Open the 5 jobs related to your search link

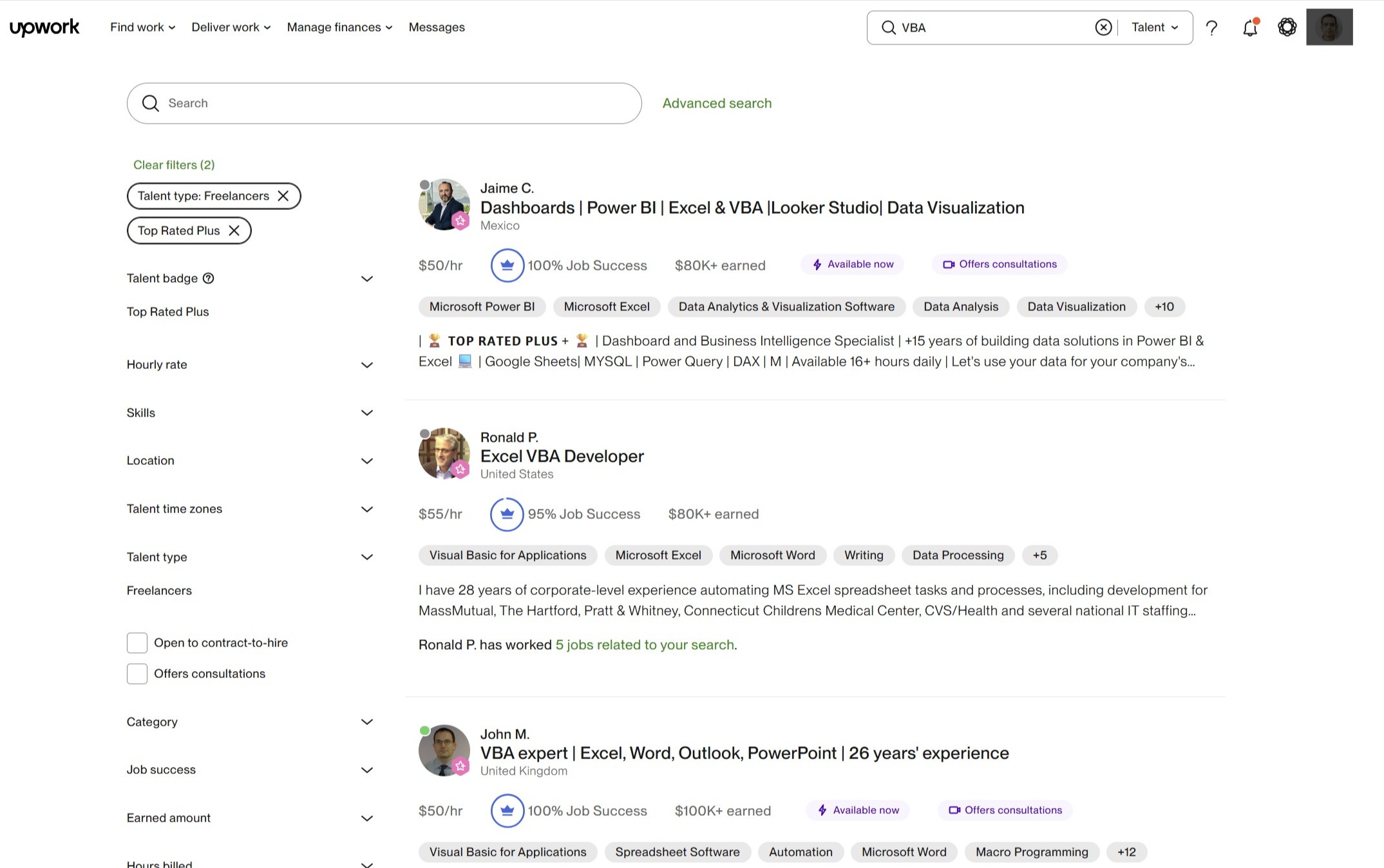[645, 645]
